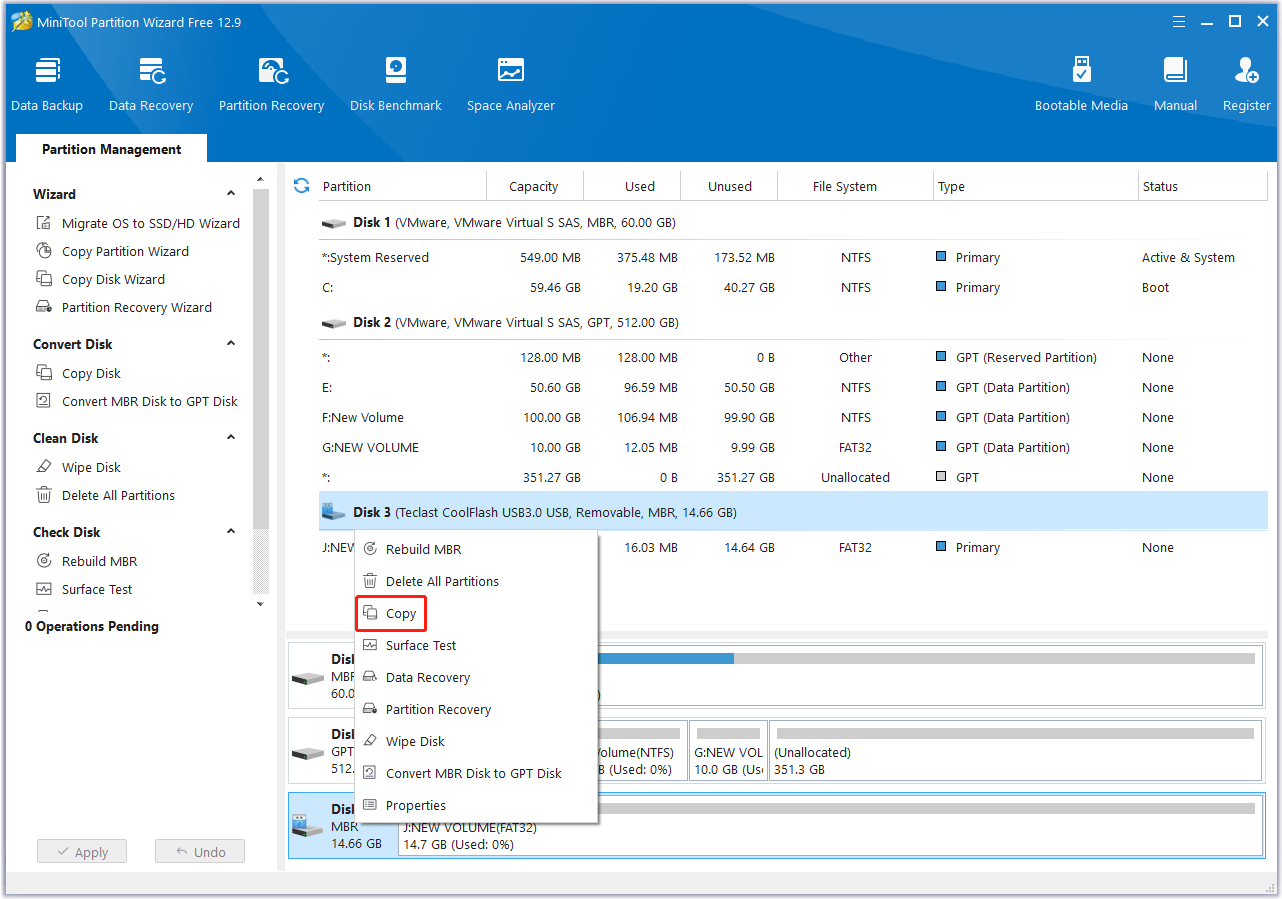Viewport: 1282px width, 899px height.
Task: Select Wipe Disk from context menu
Action: [476, 741]
